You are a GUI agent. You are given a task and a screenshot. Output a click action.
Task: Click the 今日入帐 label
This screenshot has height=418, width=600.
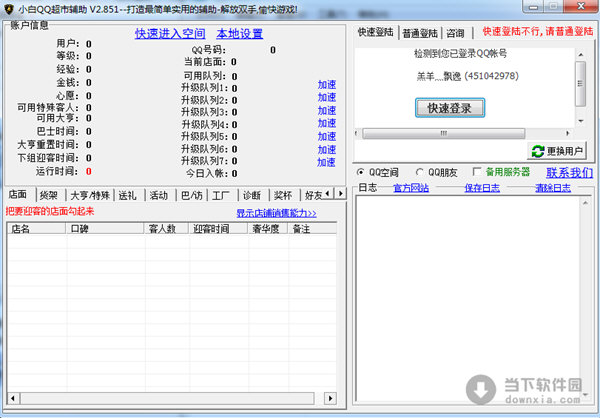coord(207,173)
